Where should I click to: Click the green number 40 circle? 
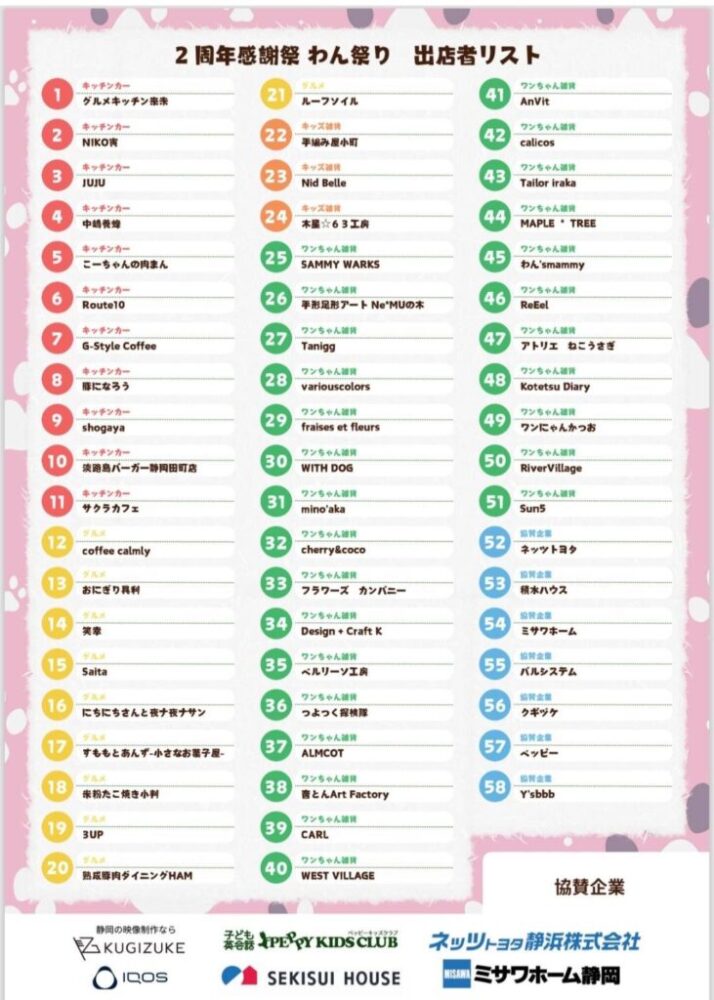click(276, 868)
